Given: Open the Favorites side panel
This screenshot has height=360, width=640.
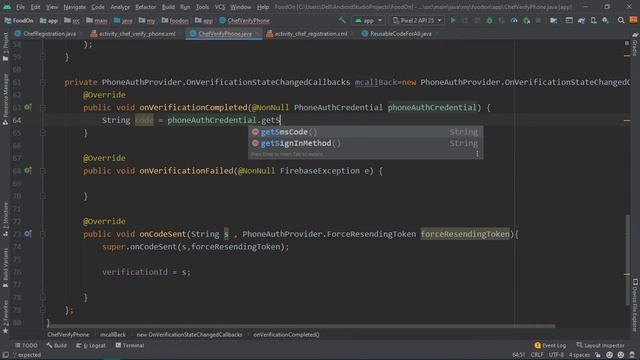Looking at the screenshot, I should [x=5, y=317].
